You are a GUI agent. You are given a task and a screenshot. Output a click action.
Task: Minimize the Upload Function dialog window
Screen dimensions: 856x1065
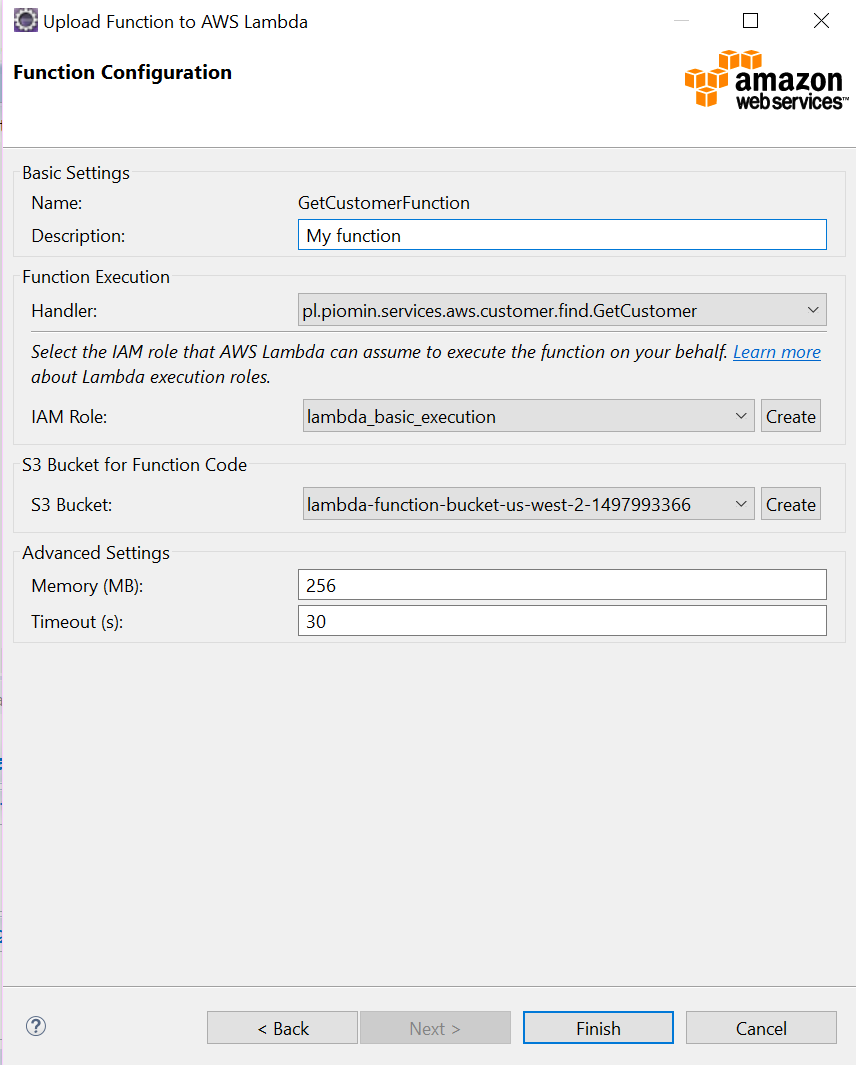point(680,21)
